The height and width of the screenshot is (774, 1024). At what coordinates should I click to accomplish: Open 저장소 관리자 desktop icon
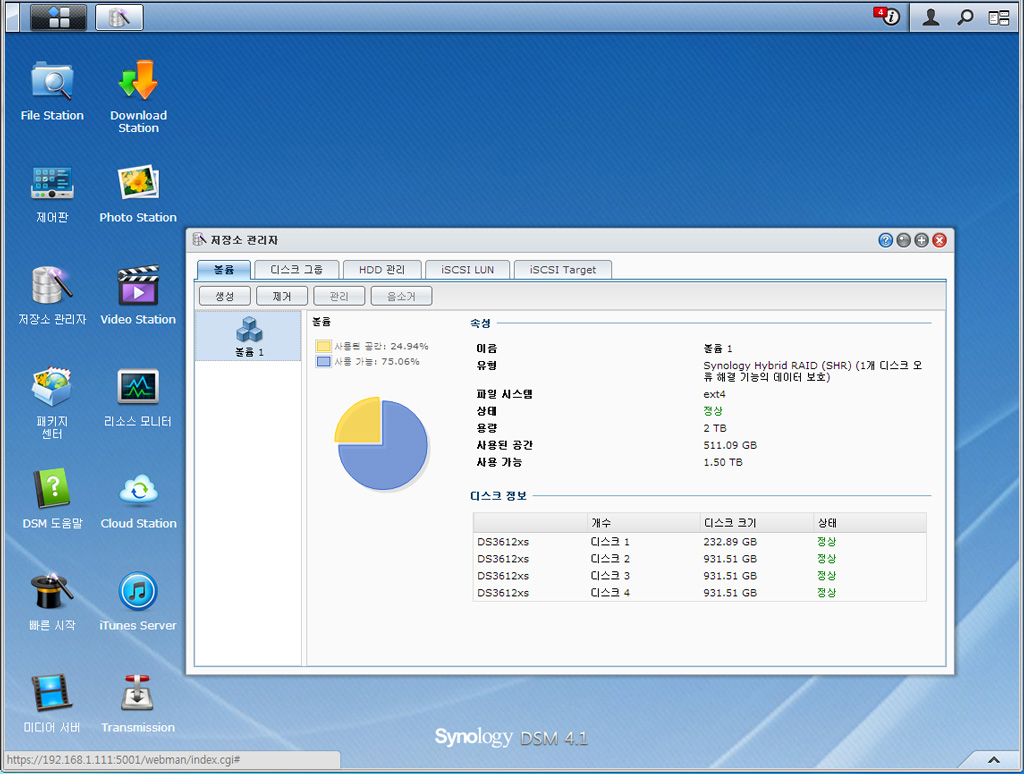[x=52, y=295]
